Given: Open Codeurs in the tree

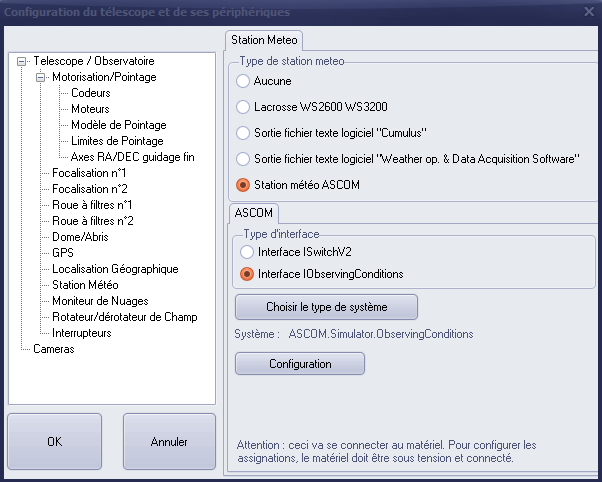Looking at the screenshot, I should click(x=90, y=93).
